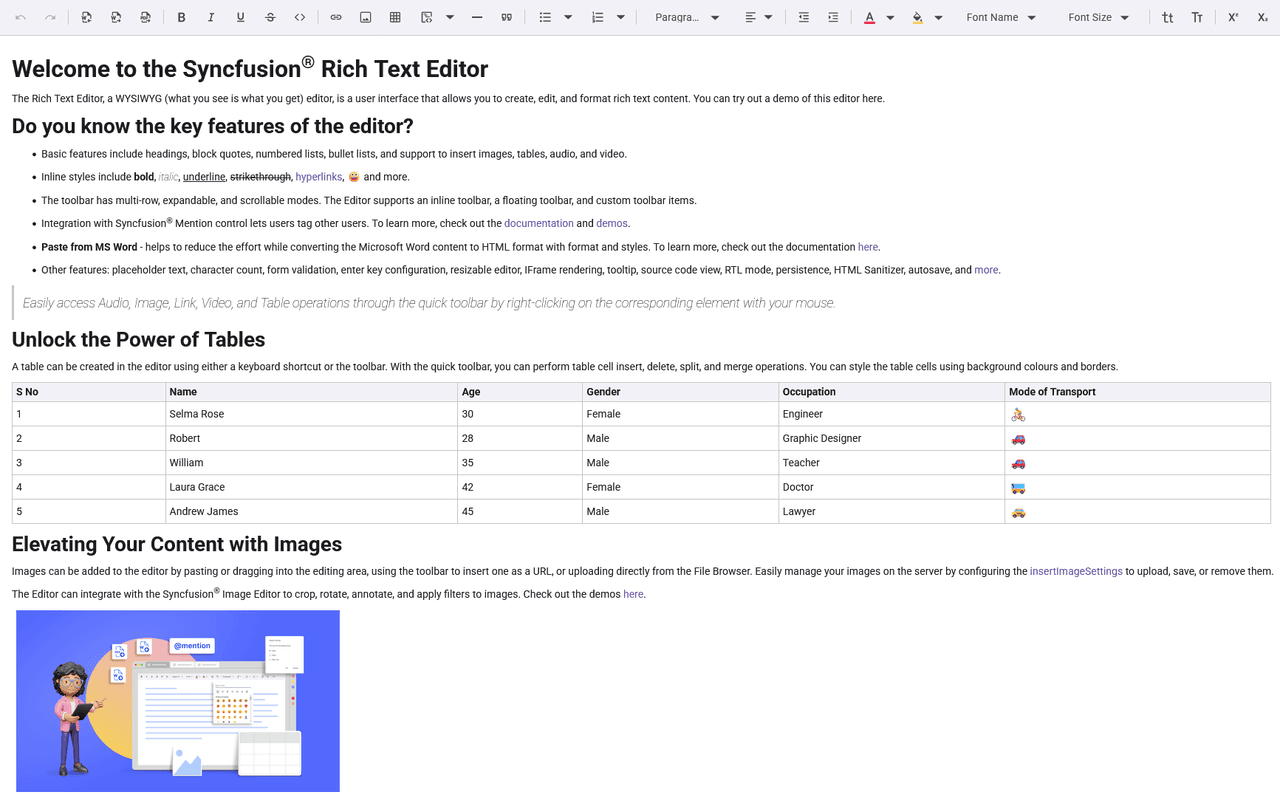The width and height of the screenshot is (1280, 807).
Task: Click the age '42' table cell
Action: [520, 487]
